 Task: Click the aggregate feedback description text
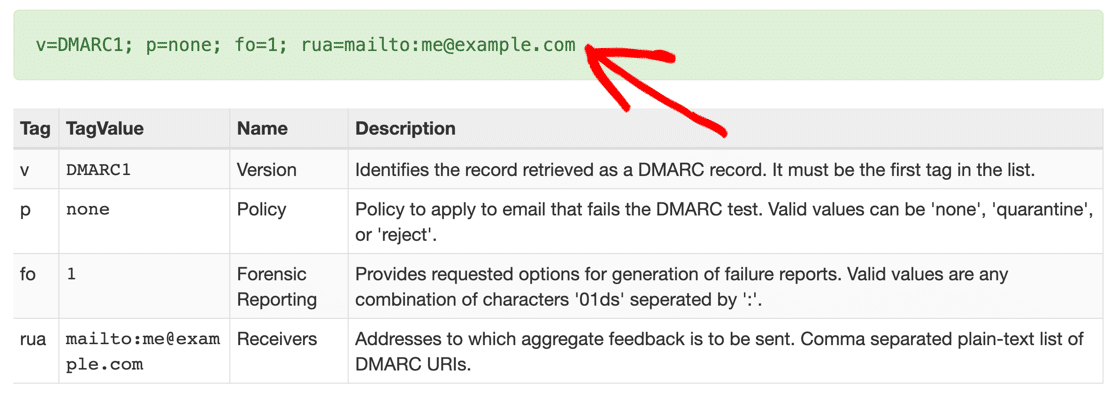pyautogui.click(x=717, y=352)
